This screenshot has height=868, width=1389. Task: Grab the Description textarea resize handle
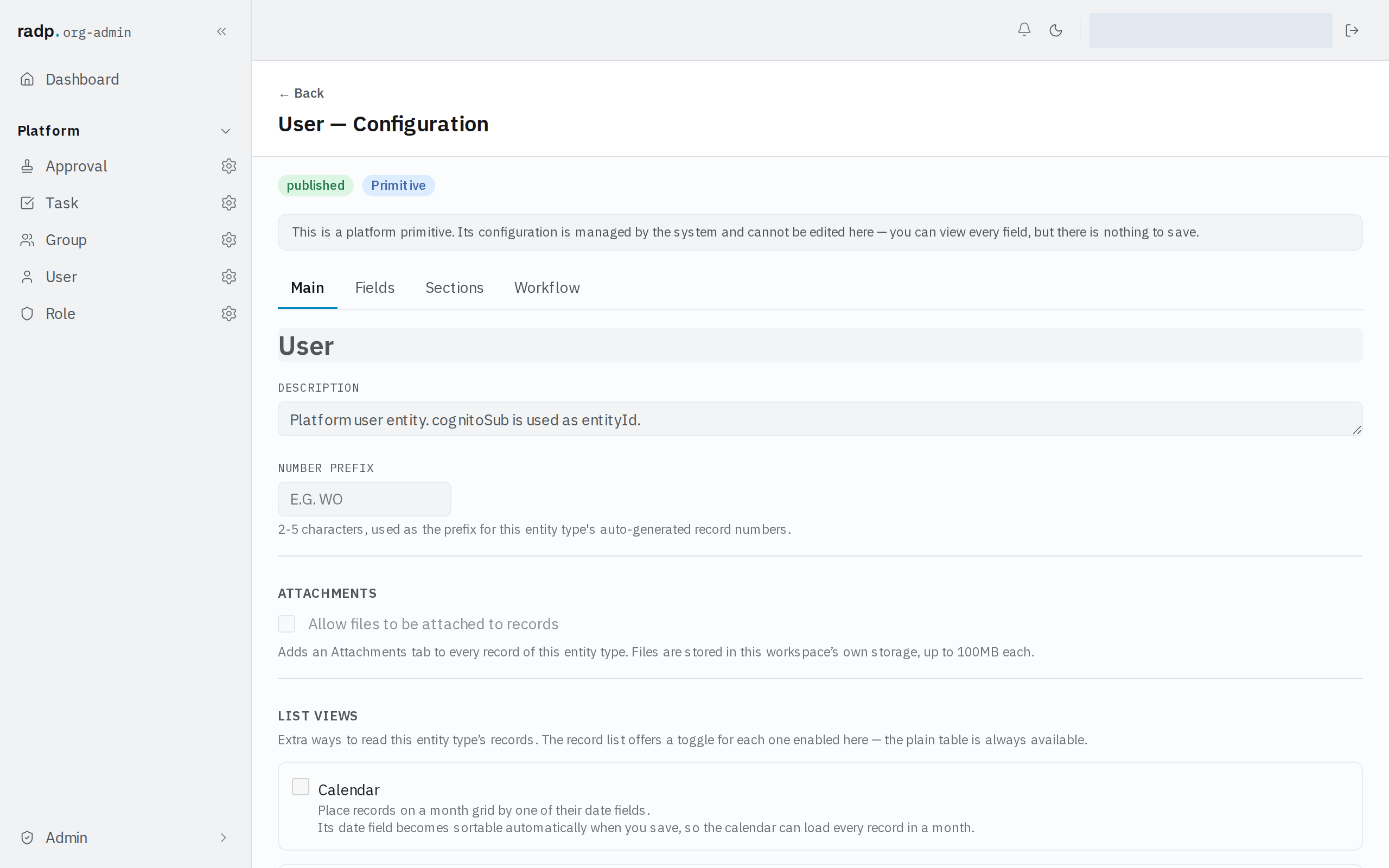tap(1357, 430)
